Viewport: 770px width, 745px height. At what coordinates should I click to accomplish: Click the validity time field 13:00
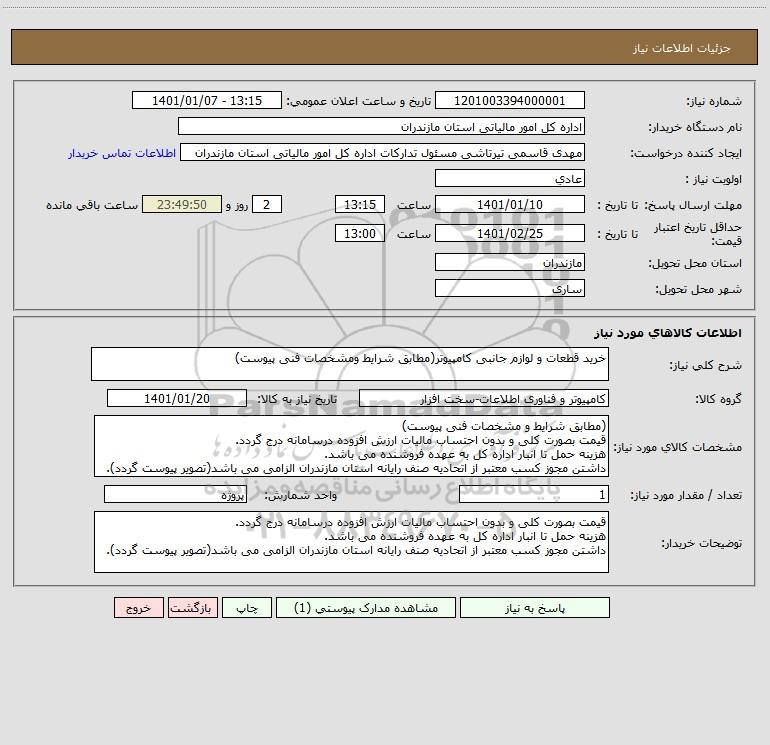pyautogui.click(x=359, y=233)
